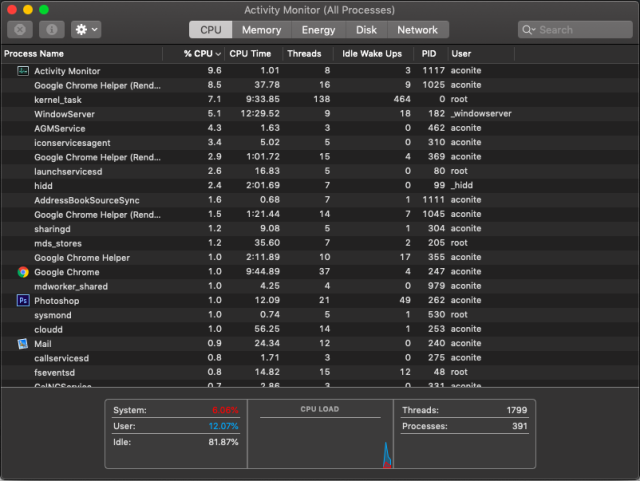Click the Photoshop app icon in list
This screenshot has width=640, height=481.
(x=23, y=300)
